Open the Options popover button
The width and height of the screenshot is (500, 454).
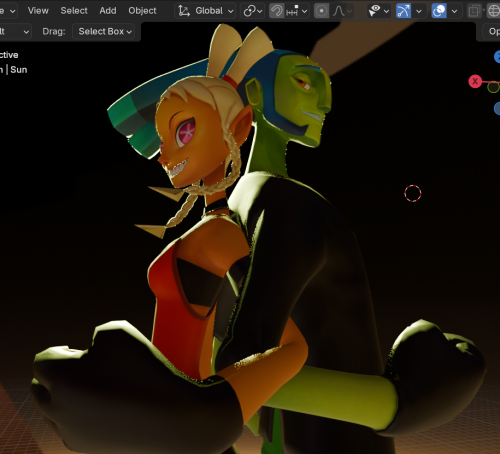tap(491, 32)
